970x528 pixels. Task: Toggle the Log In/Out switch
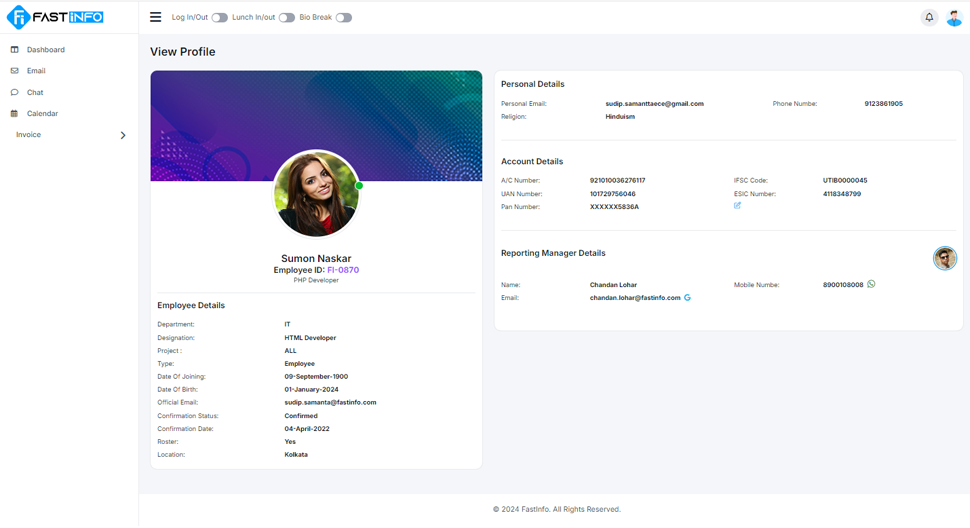tap(219, 18)
